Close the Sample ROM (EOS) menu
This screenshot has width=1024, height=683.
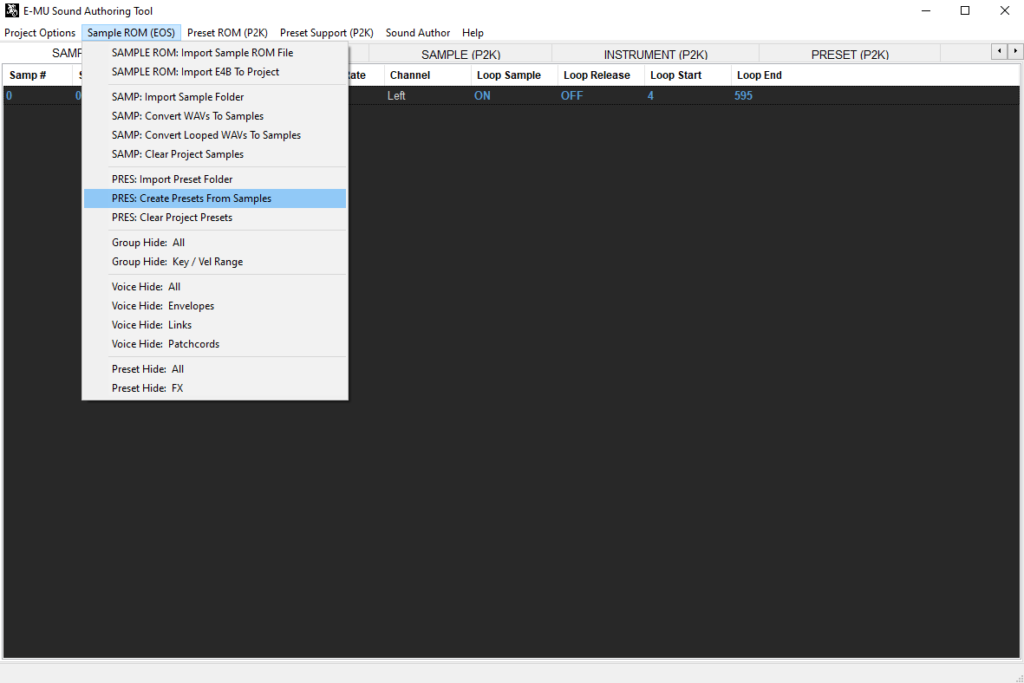click(x=131, y=33)
